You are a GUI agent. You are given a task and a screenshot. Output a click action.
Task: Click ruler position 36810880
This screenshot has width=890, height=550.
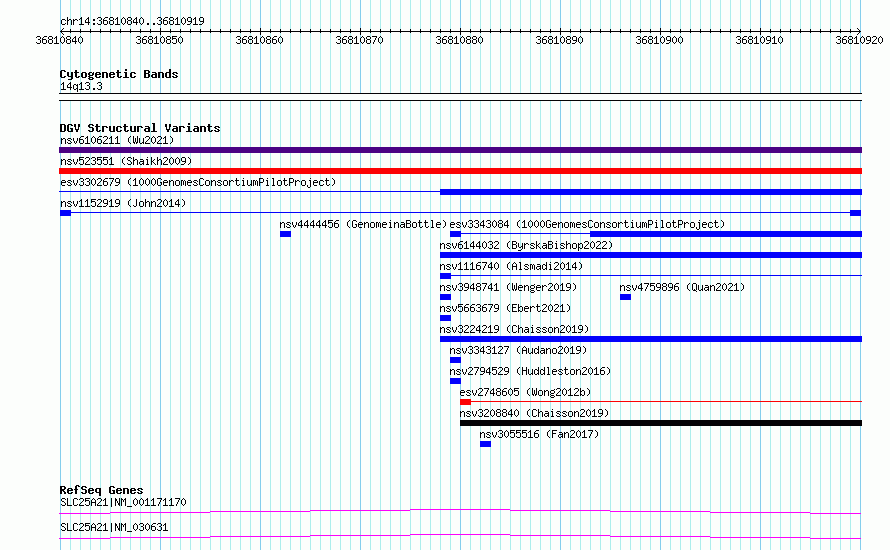[459, 40]
